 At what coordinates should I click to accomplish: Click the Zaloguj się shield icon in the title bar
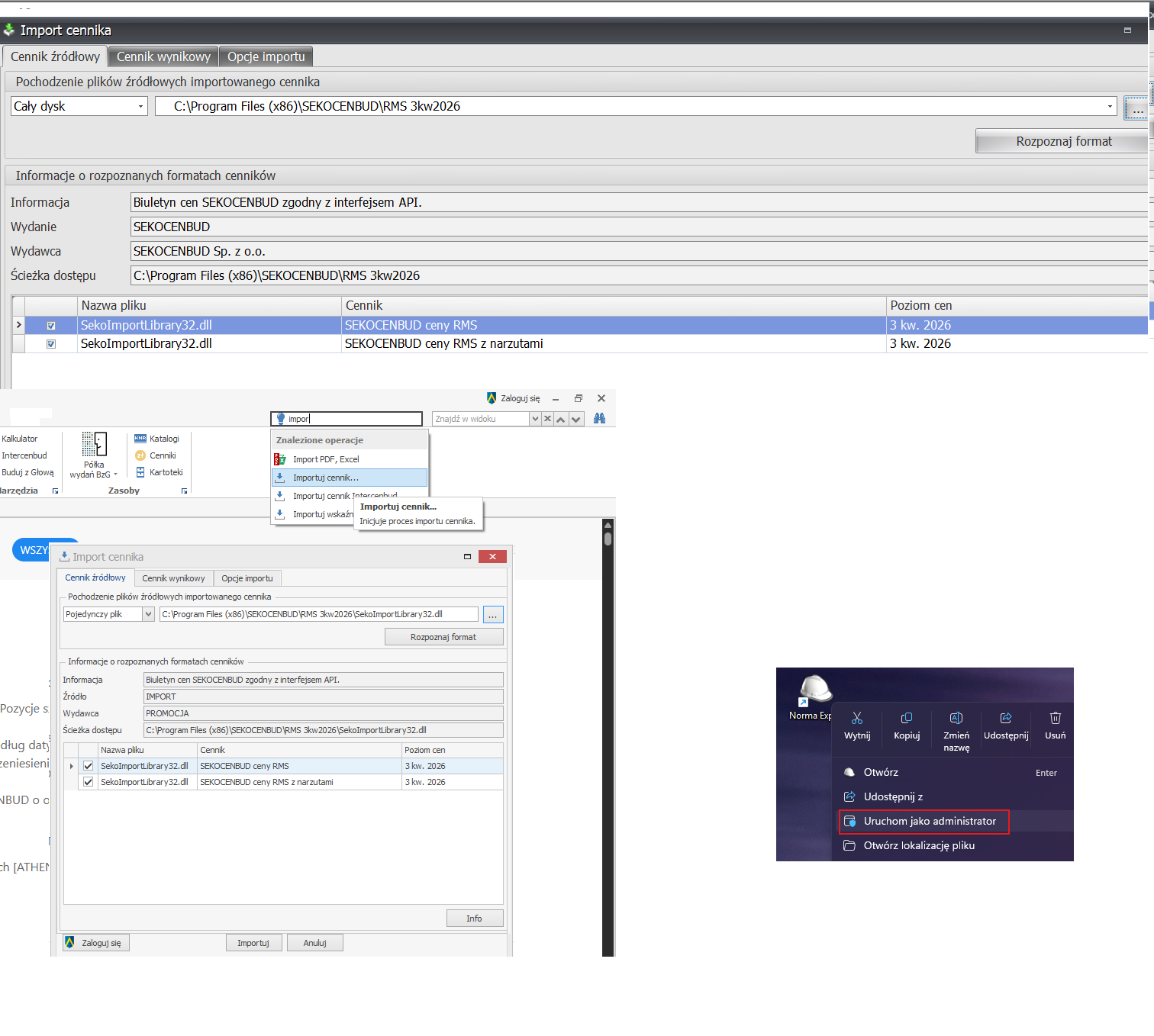pyautogui.click(x=492, y=398)
